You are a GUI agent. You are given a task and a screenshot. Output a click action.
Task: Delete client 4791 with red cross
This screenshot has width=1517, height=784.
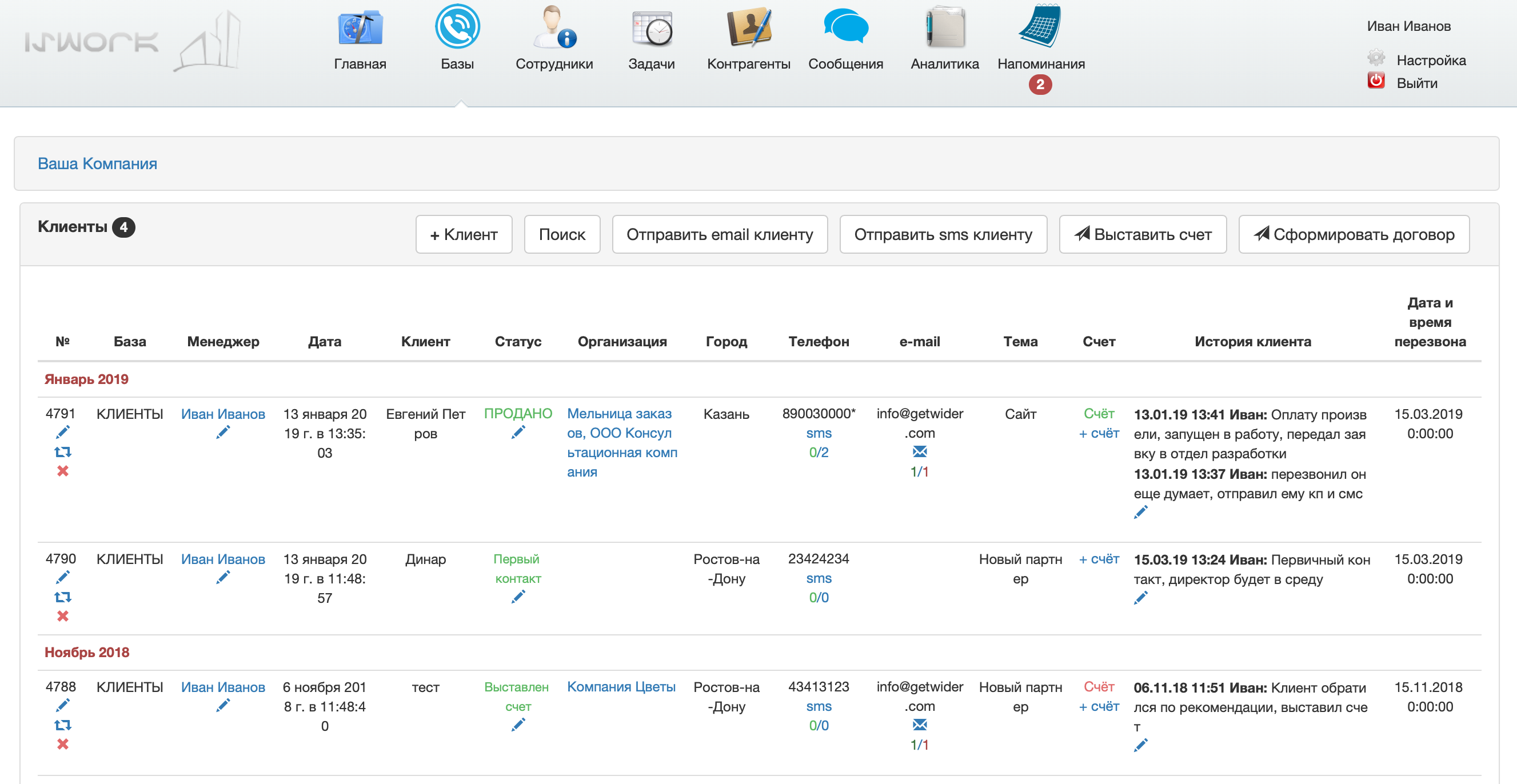click(62, 471)
